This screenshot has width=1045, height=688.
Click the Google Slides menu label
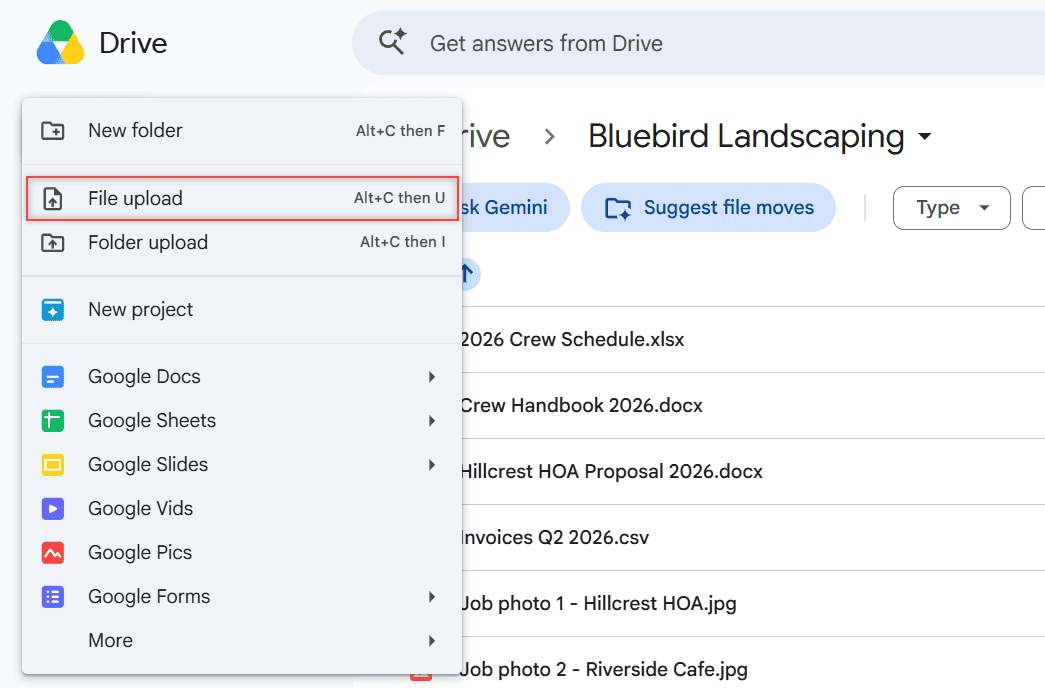click(148, 465)
